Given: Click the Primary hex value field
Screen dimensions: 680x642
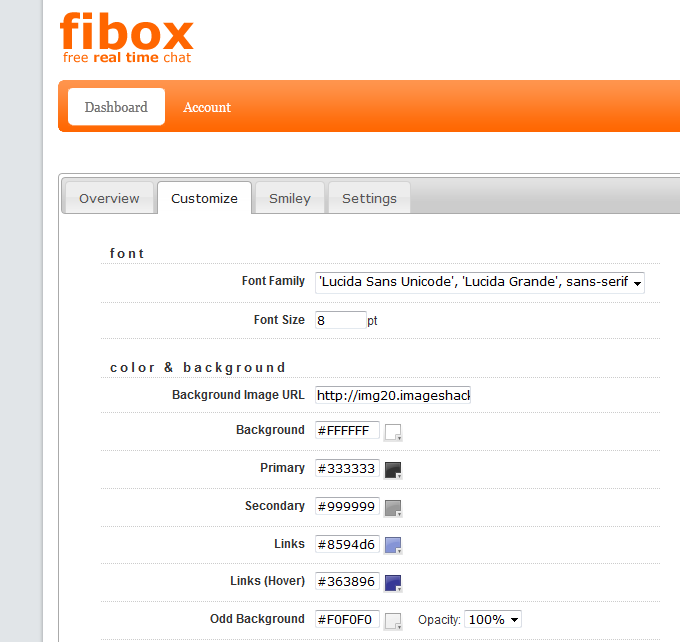Looking at the screenshot, I should (347, 468).
